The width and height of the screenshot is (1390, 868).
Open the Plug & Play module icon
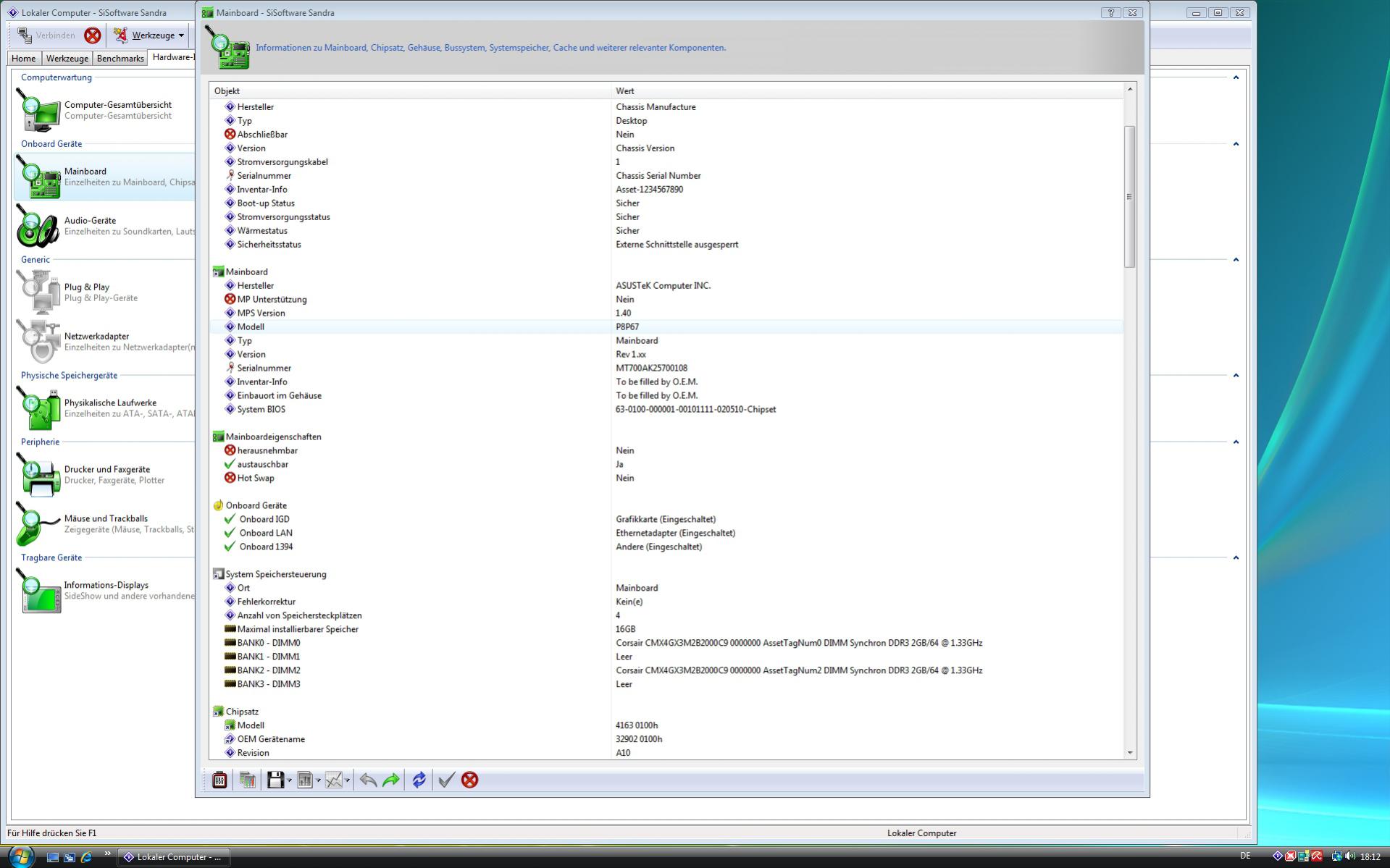coord(38,292)
